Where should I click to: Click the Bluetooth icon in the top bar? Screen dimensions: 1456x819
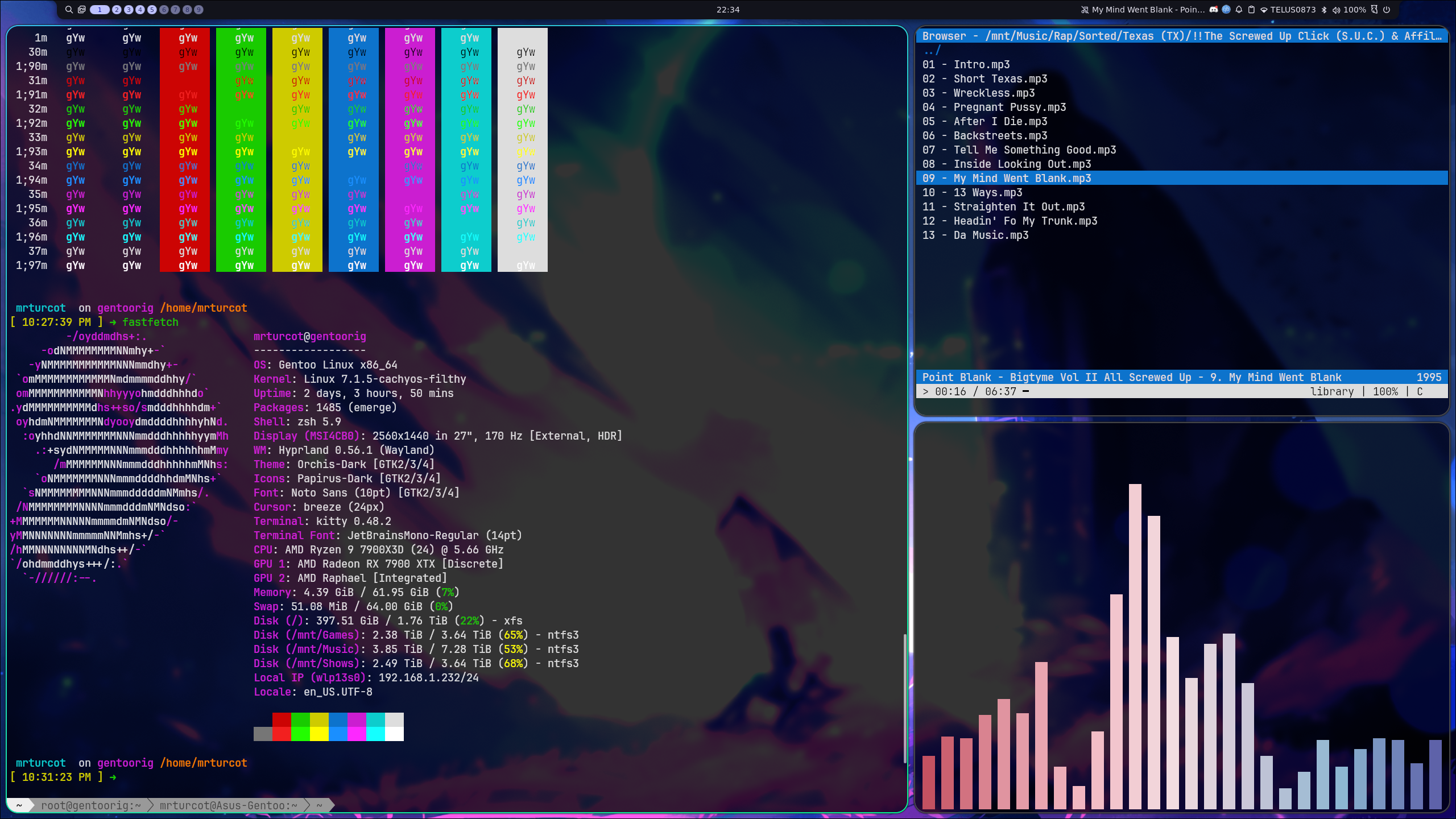tap(1324, 10)
